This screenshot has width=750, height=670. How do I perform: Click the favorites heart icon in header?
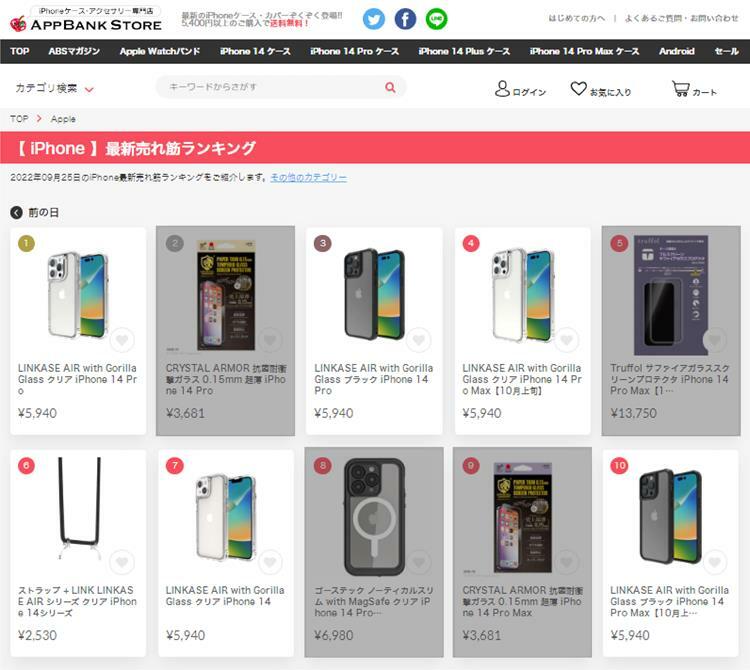point(578,88)
